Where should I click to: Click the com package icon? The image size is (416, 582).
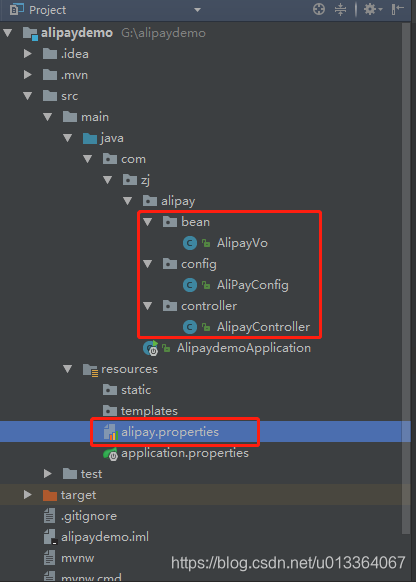pyautogui.click(x=110, y=159)
